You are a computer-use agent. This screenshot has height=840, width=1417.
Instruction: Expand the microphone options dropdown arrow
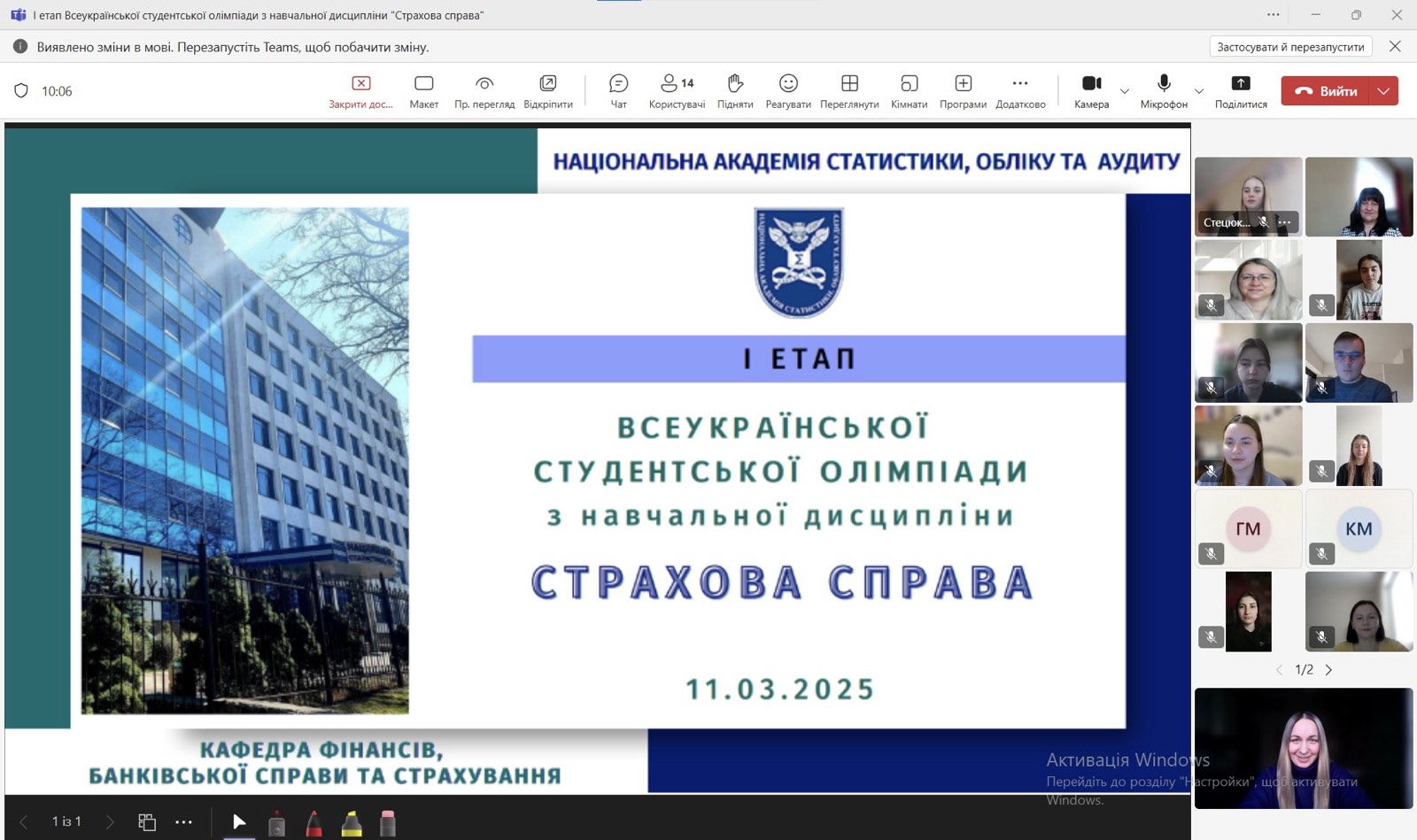1199,91
